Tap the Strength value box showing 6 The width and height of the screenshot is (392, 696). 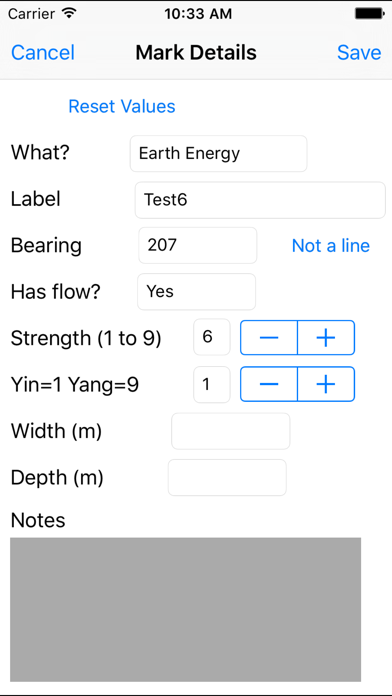212,337
